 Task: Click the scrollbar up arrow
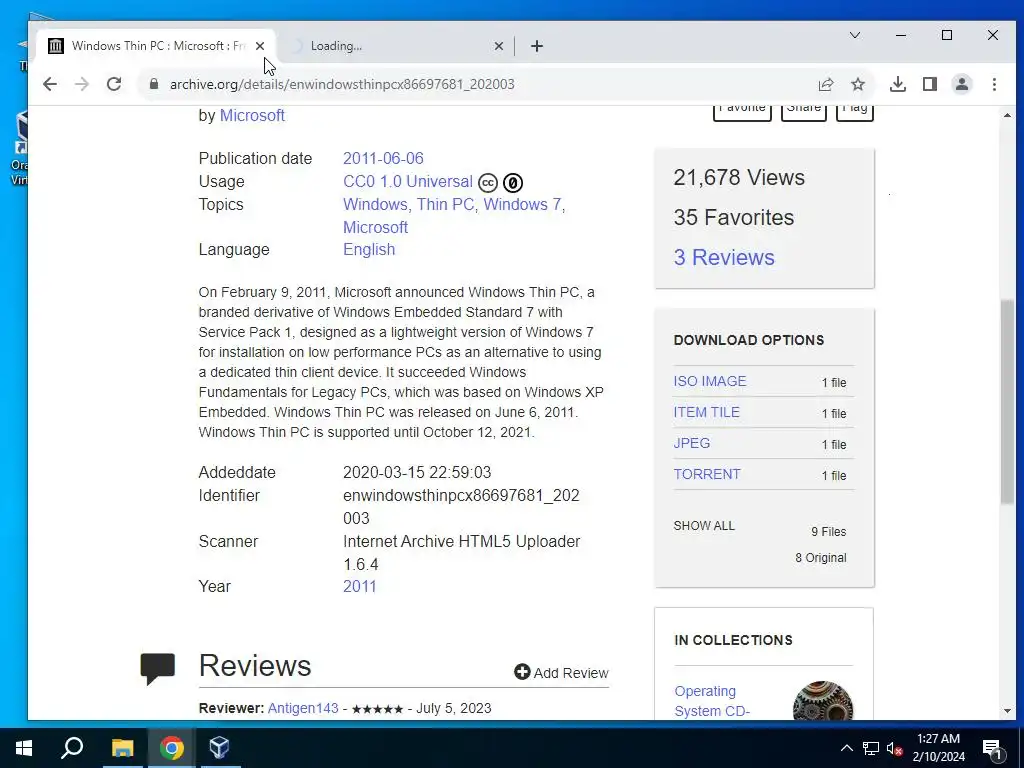[1007, 116]
